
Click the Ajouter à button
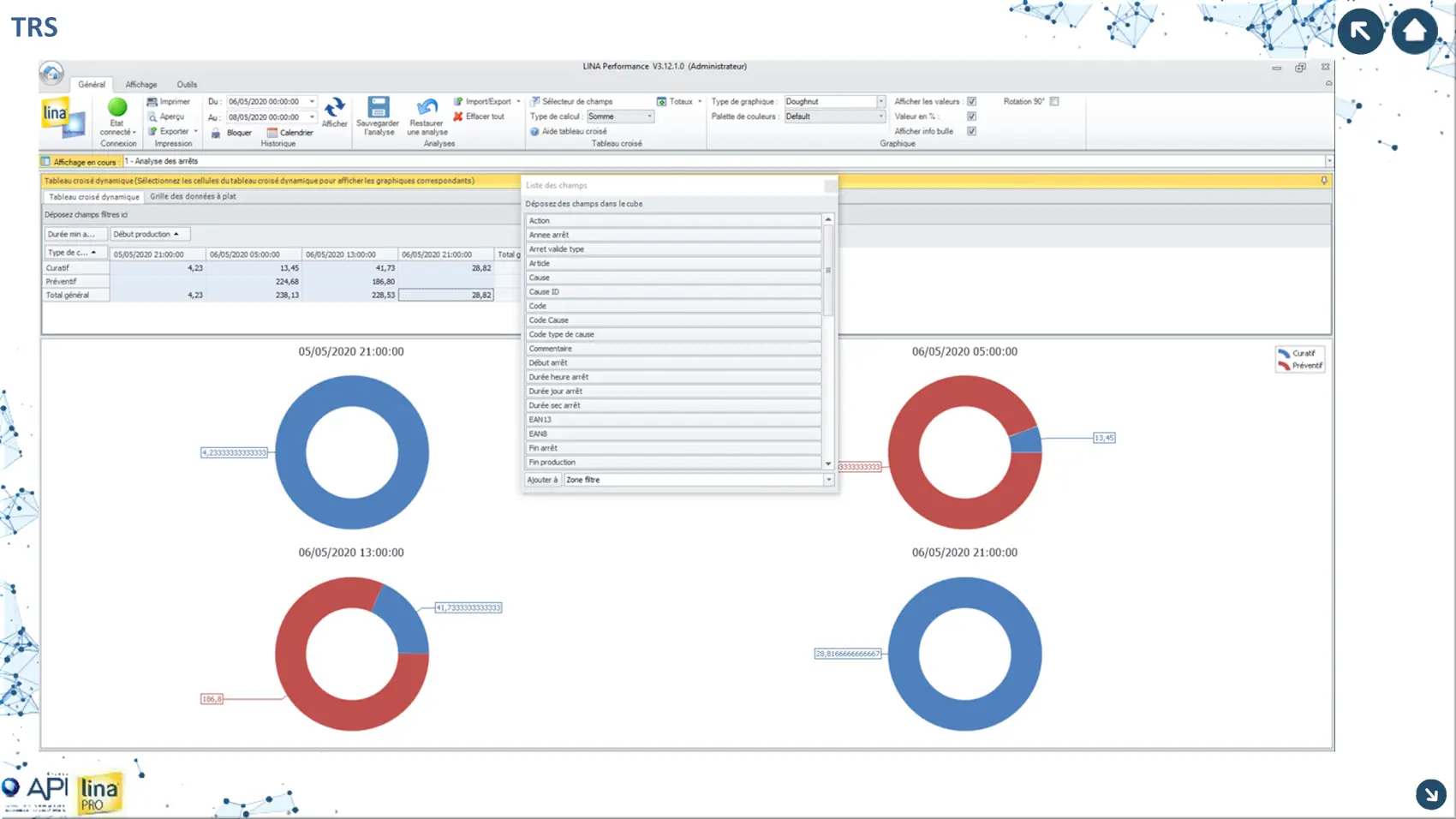542,481
